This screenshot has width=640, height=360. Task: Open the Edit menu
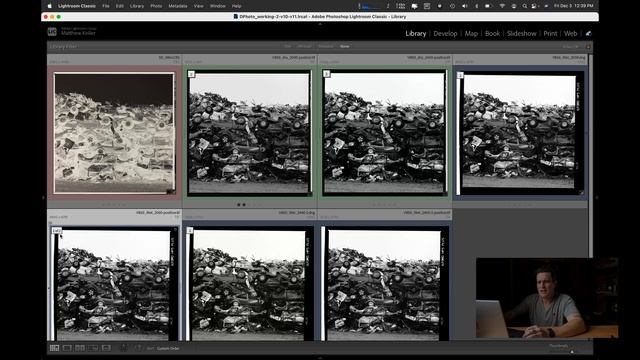pyautogui.click(x=120, y=6)
